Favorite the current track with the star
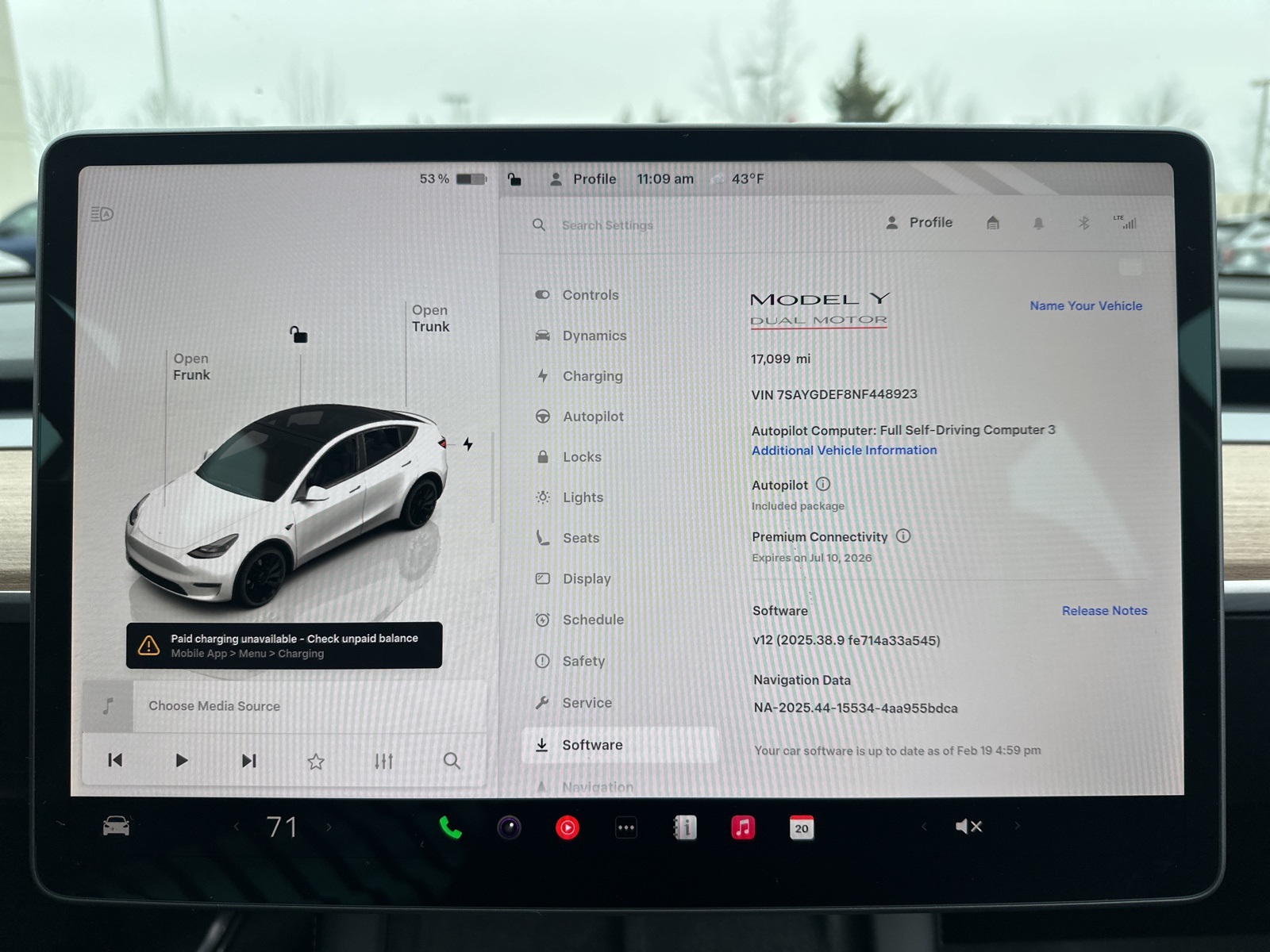This screenshot has height=952, width=1270. (316, 761)
